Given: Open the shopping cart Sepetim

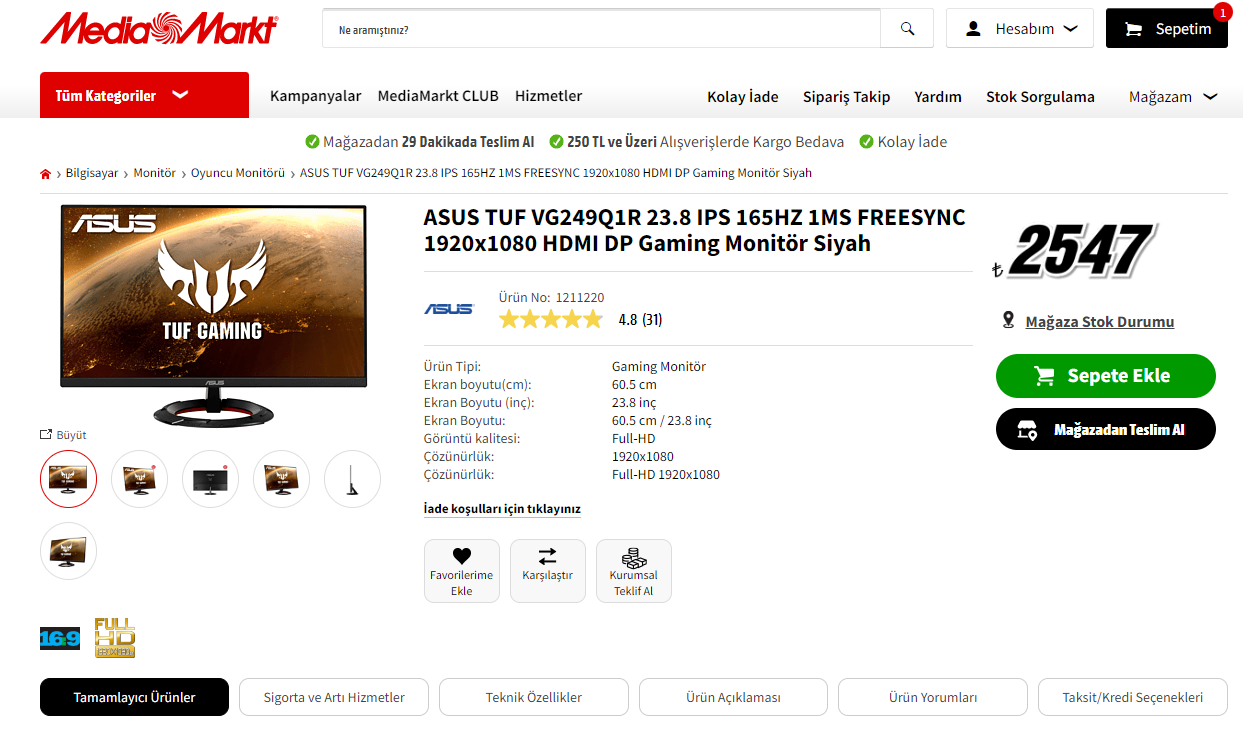Looking at the screenshot, I should (1166, 29).
